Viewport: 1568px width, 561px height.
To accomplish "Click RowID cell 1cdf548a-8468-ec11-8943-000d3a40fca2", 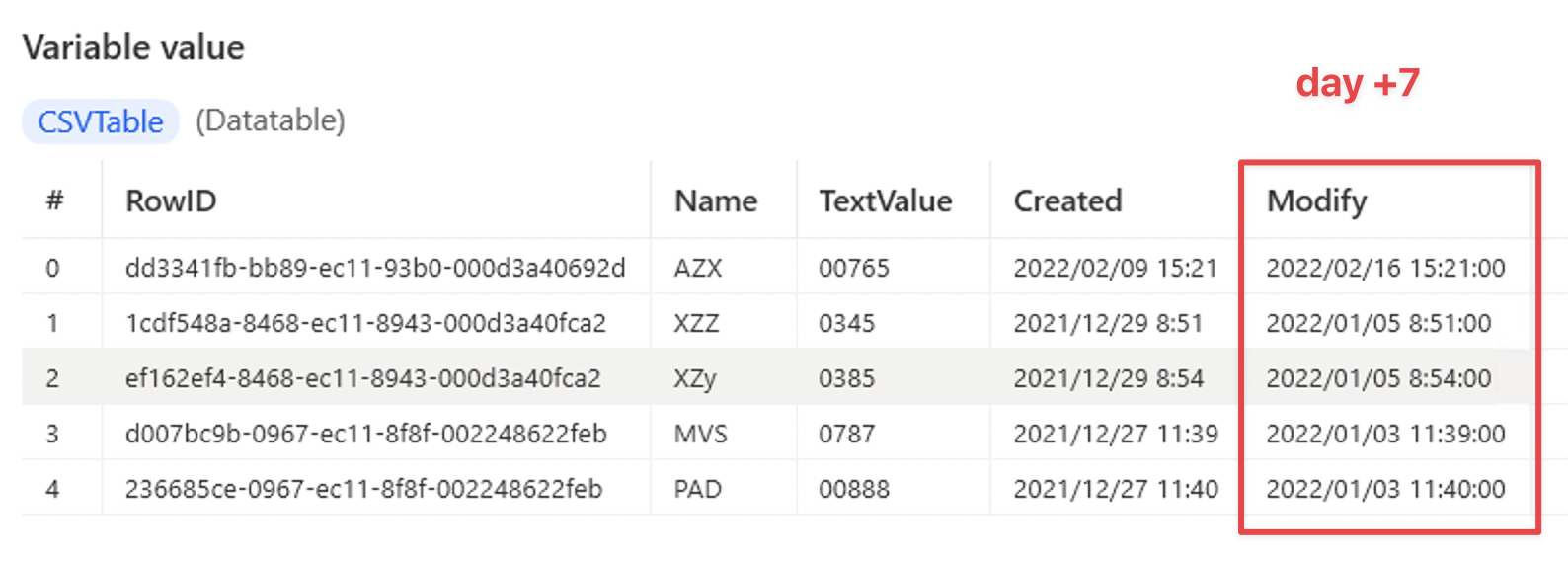I will click(x=365, y=323).
